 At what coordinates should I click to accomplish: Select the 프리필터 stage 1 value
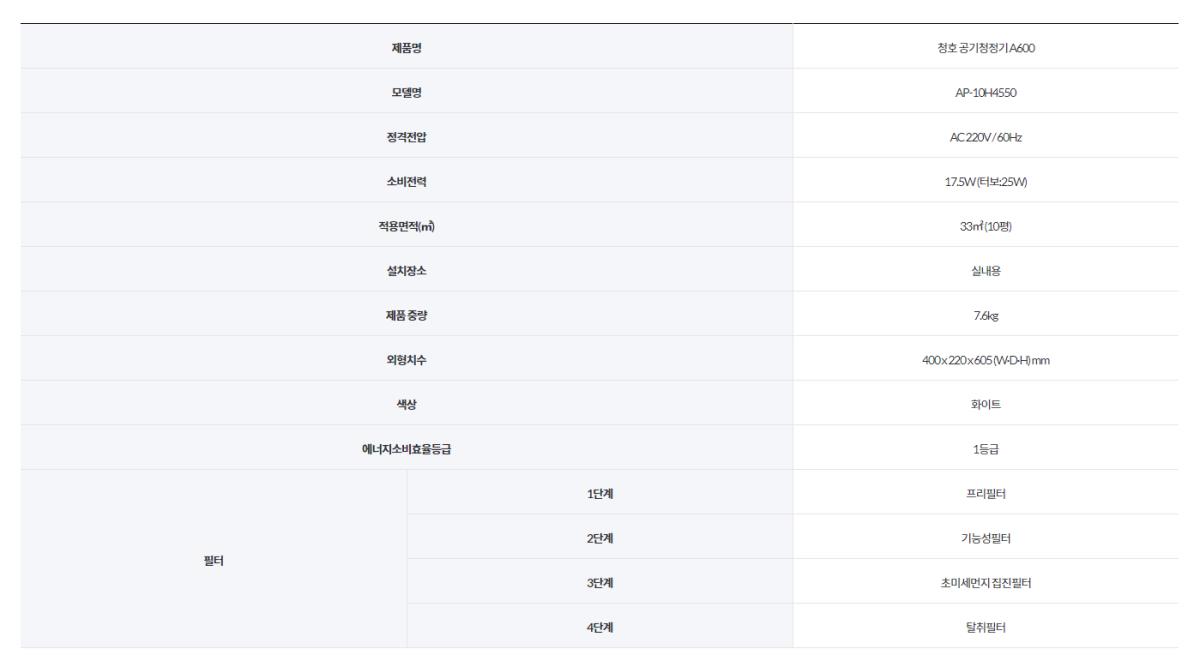[x=985, y=492]
